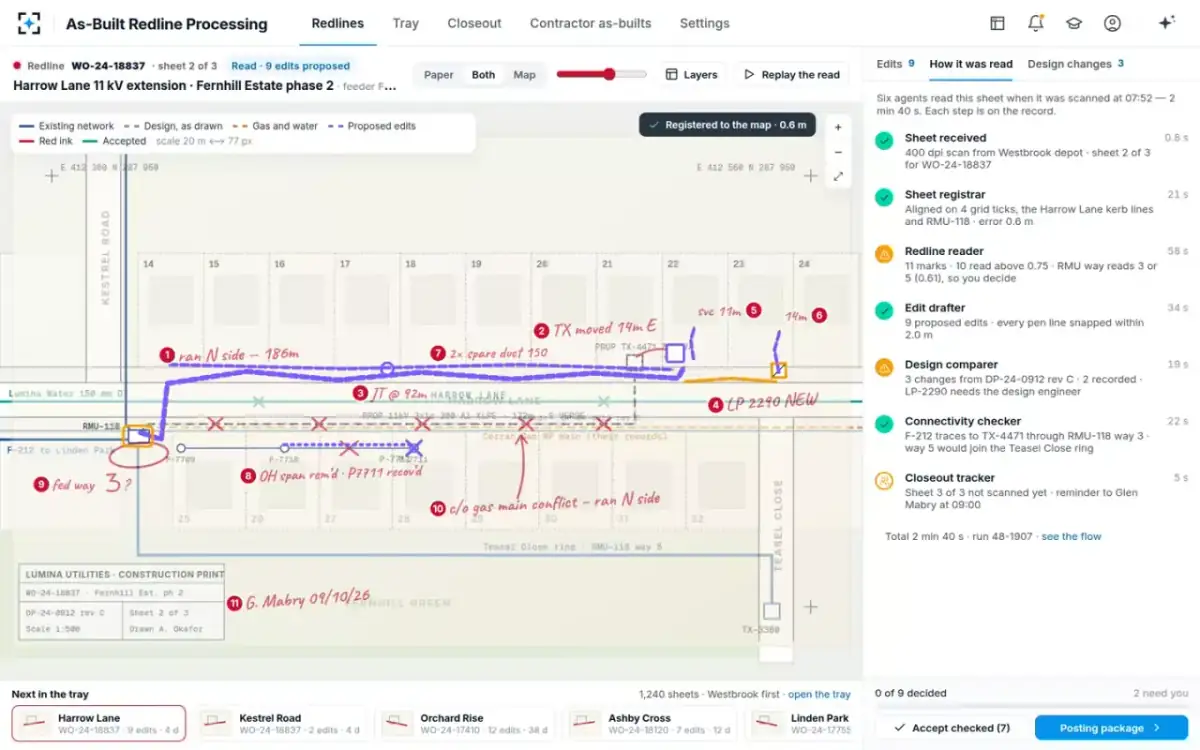Click Redline reader warning icon
1200x750 pixels.
click(884, 254)
